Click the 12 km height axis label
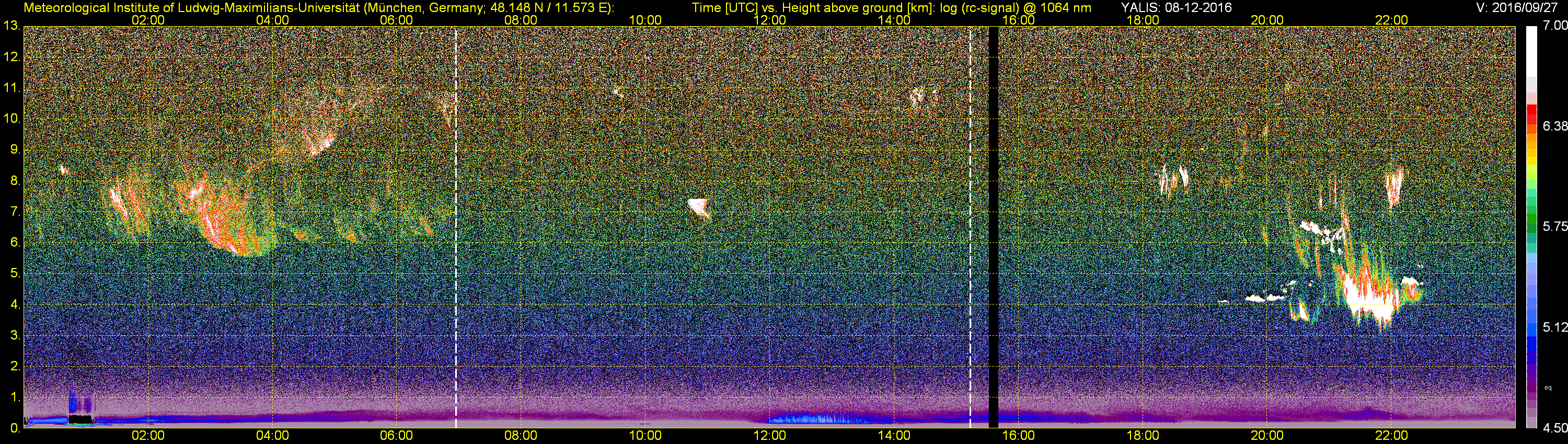The width and height of the screenshot is (1568, 444). (x=11, y=57)
